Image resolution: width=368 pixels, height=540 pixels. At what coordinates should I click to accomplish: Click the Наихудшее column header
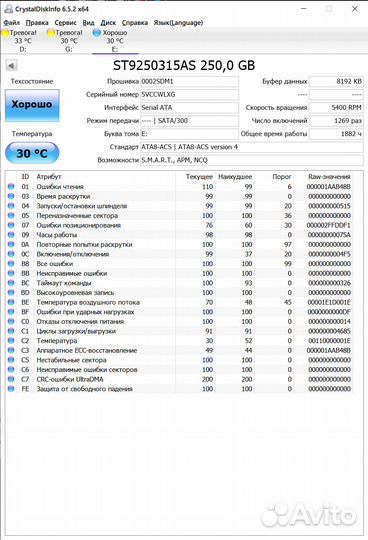[235, 177]
